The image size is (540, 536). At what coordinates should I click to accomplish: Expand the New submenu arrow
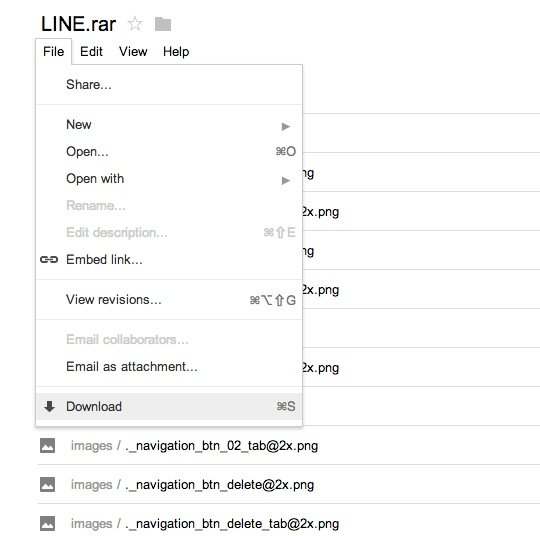pos(285,126)
